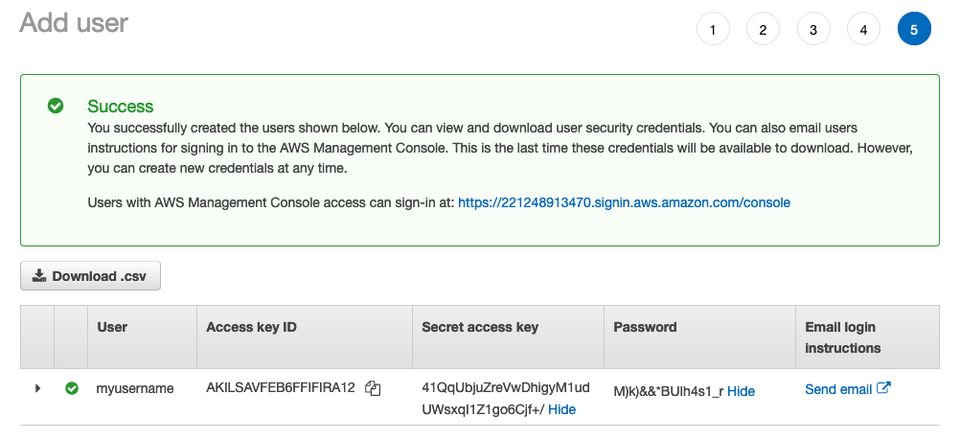Viewport: 960px width, 445px height.
Task: Select the active step 5 circle
Action: (x=914, y=29)
